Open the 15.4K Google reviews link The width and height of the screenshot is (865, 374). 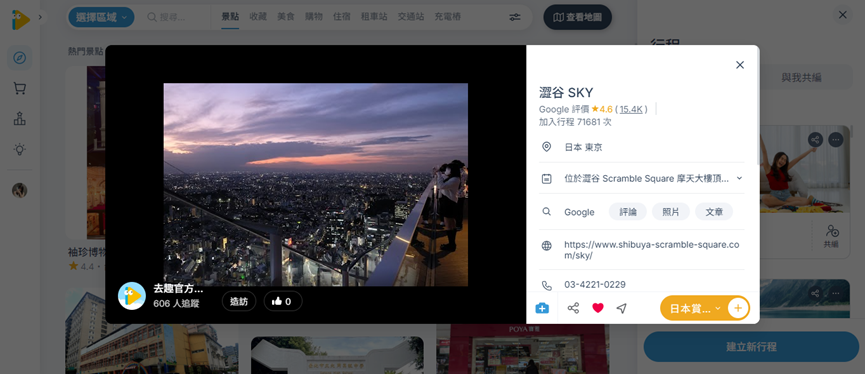coord(631,109)
